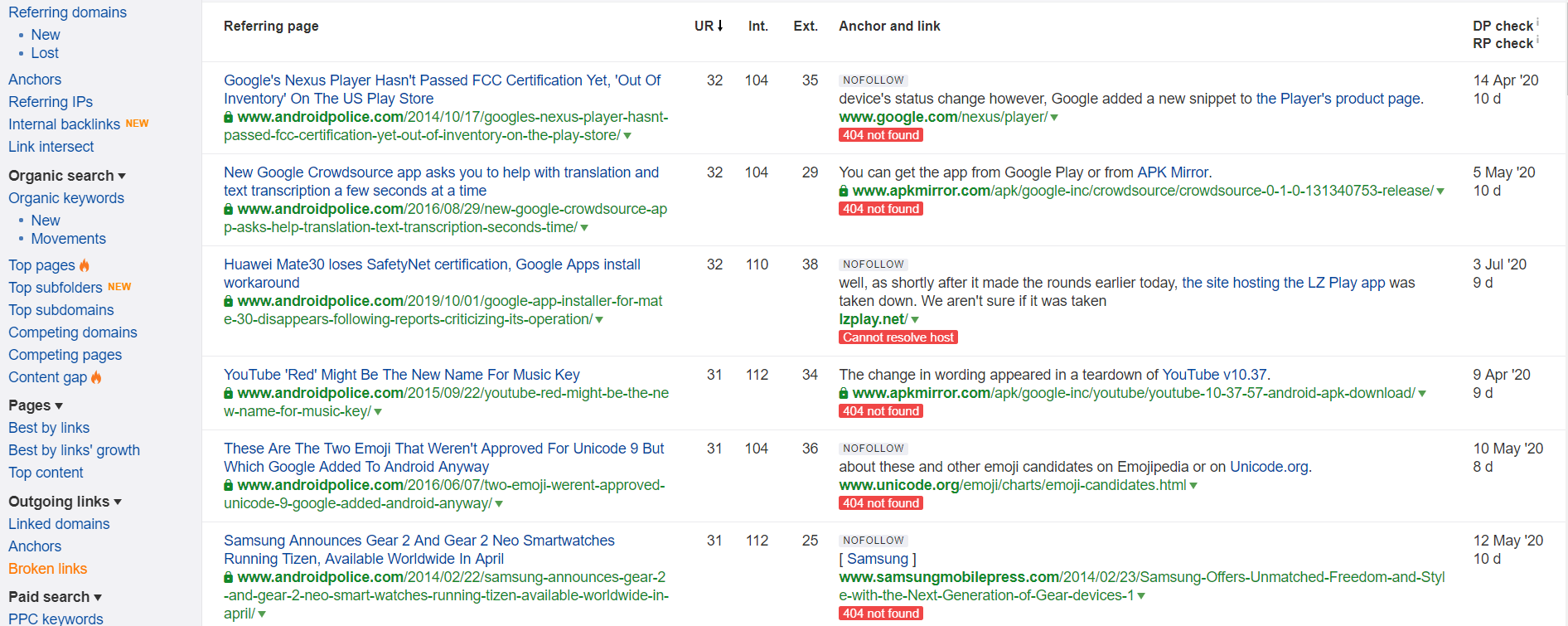Click the lock icon before the apkmirror crowdsource link
1568x626 pixels.
click(844, 192)
